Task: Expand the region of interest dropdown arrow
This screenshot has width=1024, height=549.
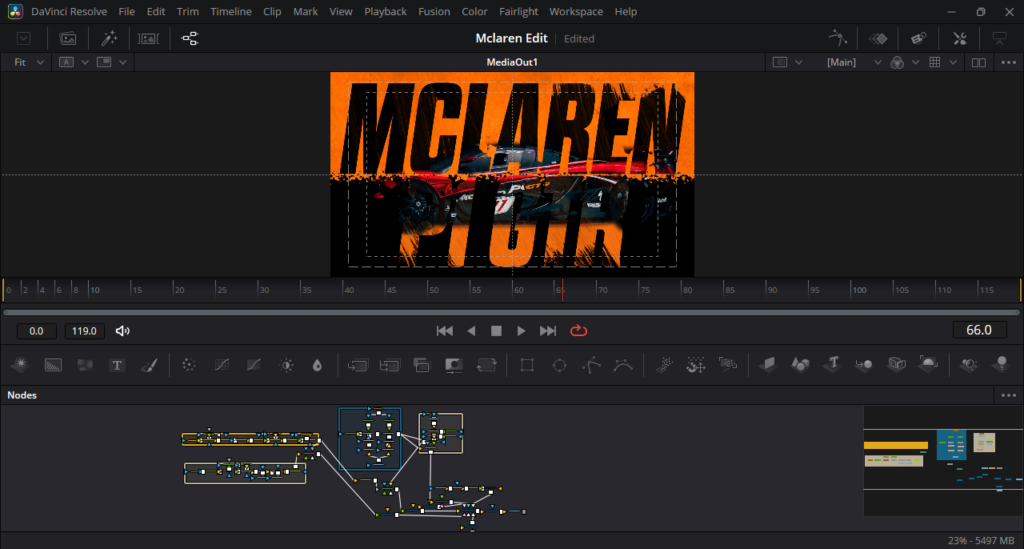Action: 799,62
